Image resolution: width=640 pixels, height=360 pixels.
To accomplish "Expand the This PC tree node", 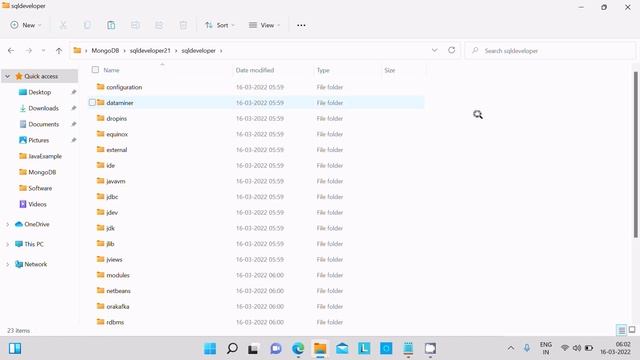I will [7, 244].
